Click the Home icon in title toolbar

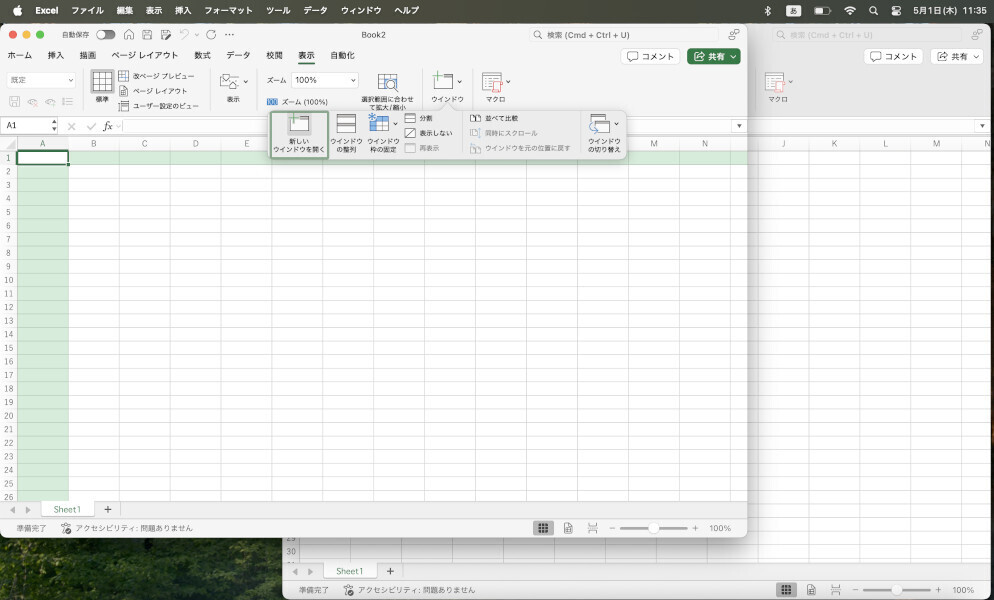coord(129,35)
